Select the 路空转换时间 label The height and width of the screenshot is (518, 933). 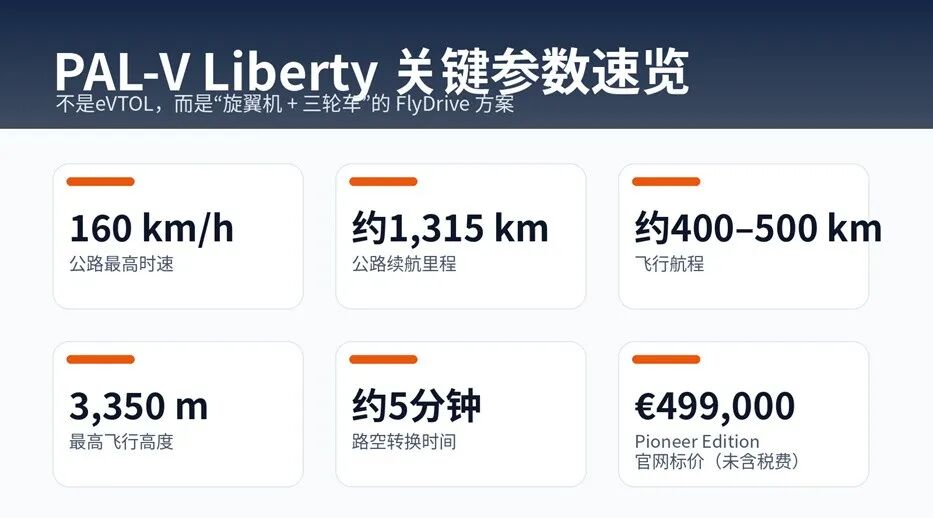point(404,442)
